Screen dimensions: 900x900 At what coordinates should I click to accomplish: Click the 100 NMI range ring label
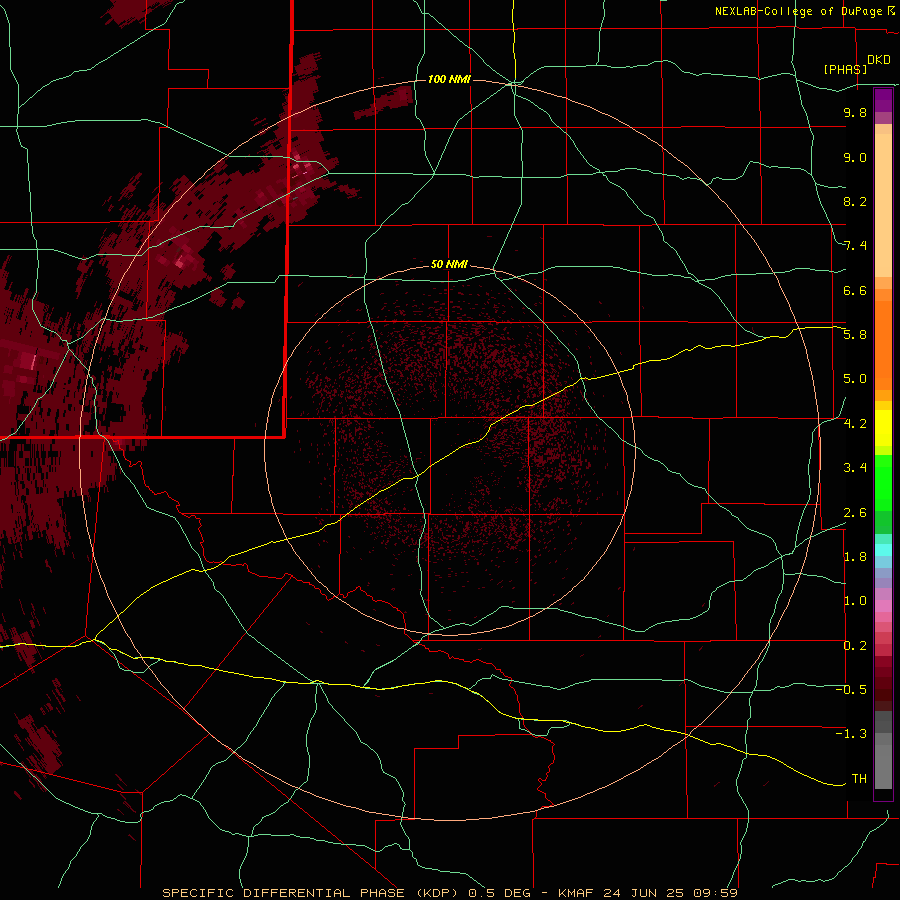[449, 79]
